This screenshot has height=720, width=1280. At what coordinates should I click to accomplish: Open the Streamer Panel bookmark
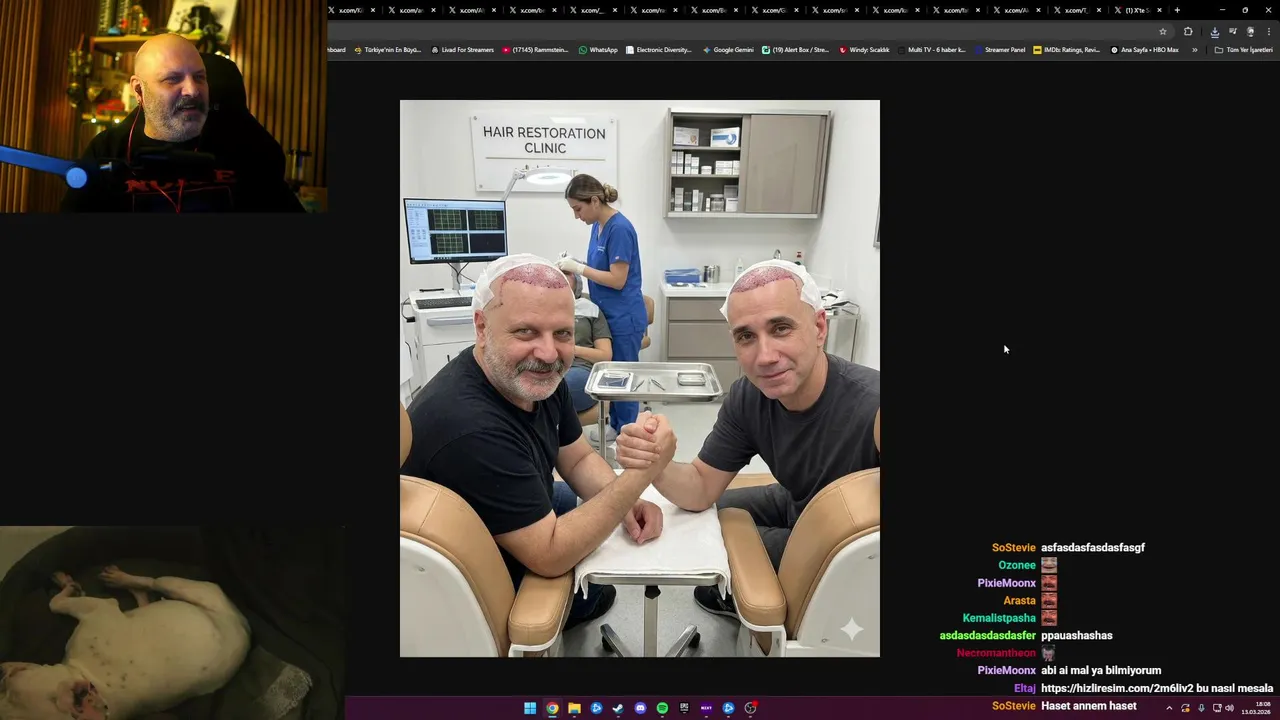[1000, 50]
